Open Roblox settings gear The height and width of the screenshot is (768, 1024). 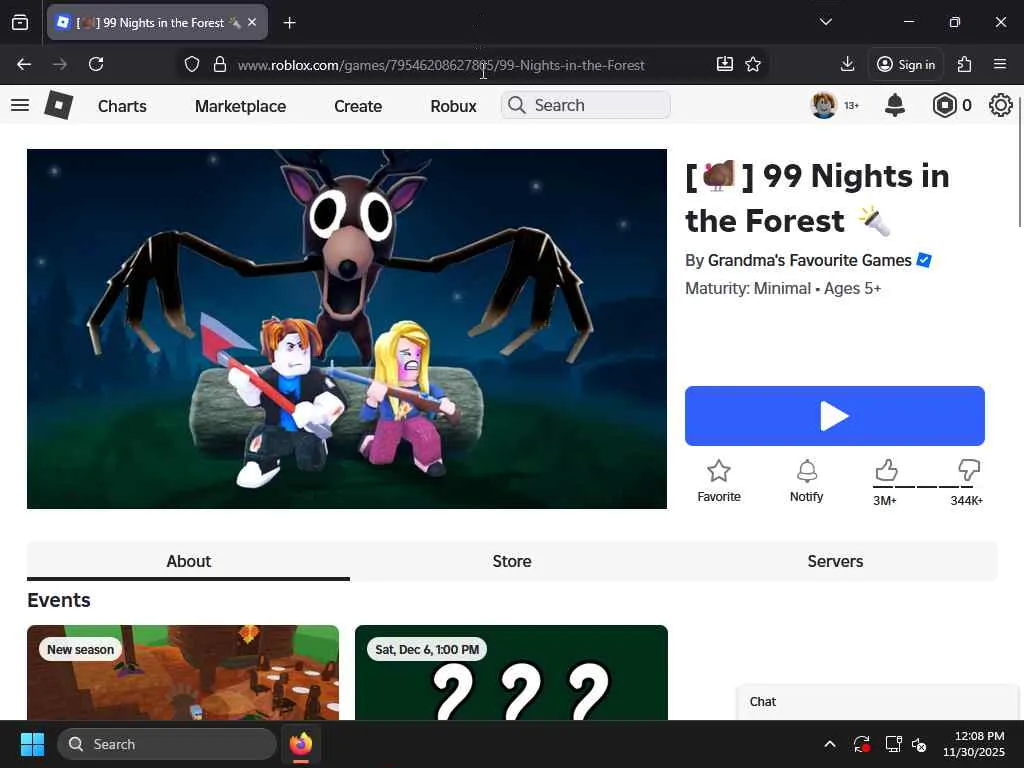tap(1000, 105)
